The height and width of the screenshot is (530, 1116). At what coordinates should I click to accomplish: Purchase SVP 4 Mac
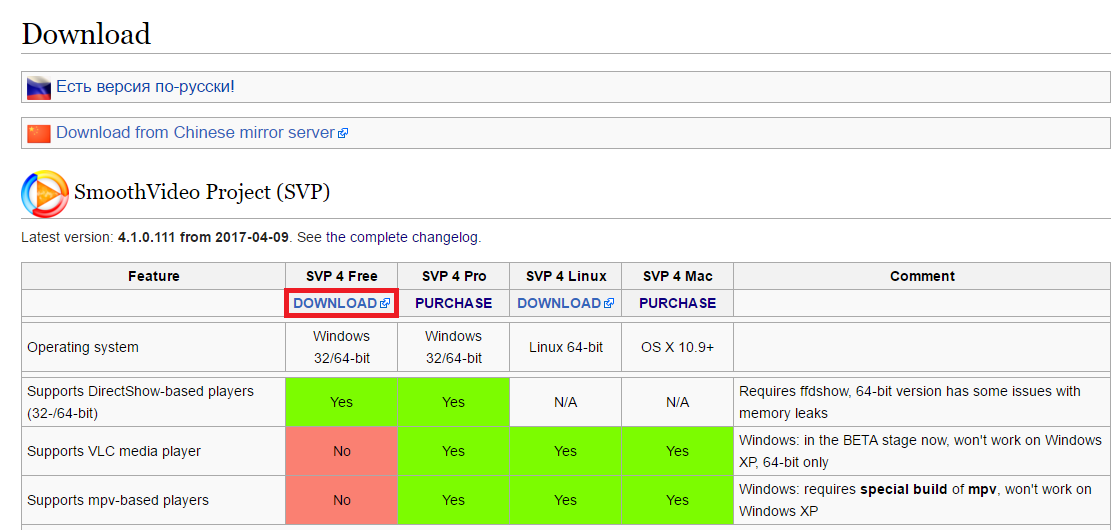678,303
